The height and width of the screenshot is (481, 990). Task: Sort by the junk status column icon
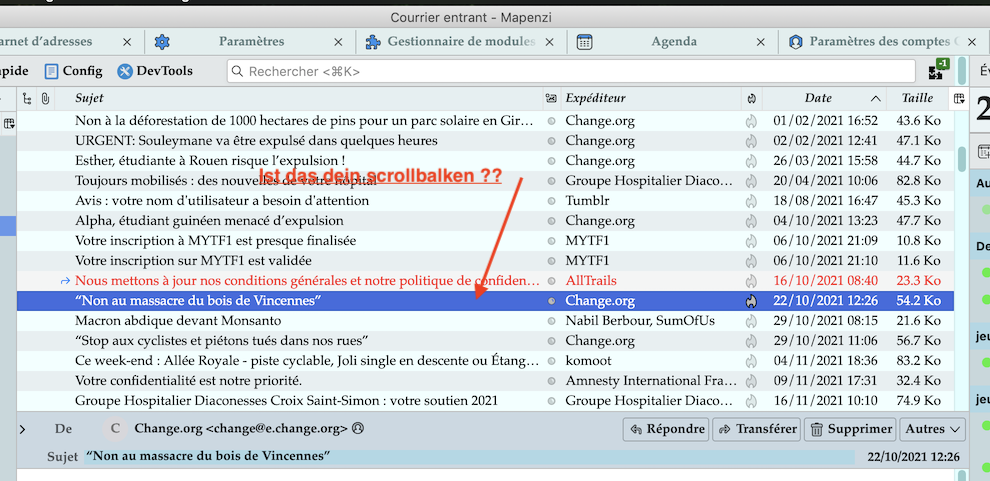751,98
